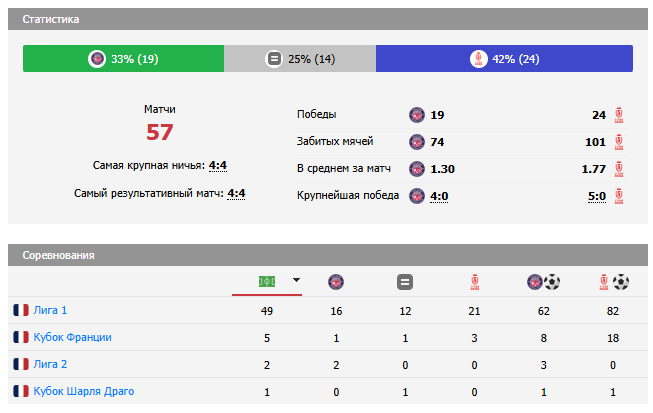This screenshot has height=413, width=653.
Task: Sort by red team goals scored column
Action: tap(613, 282)
